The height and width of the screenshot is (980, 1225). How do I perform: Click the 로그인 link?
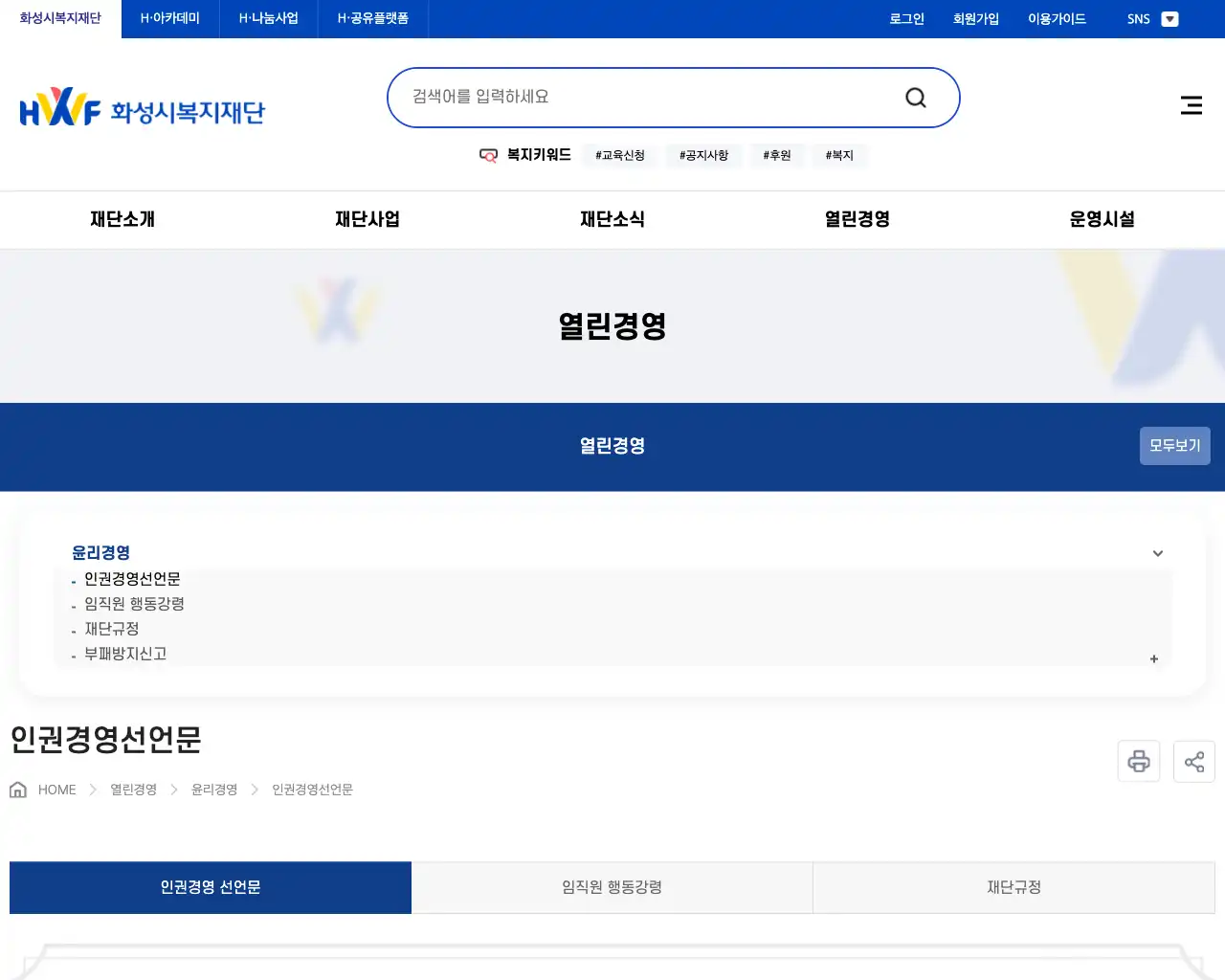pos(905,18)
